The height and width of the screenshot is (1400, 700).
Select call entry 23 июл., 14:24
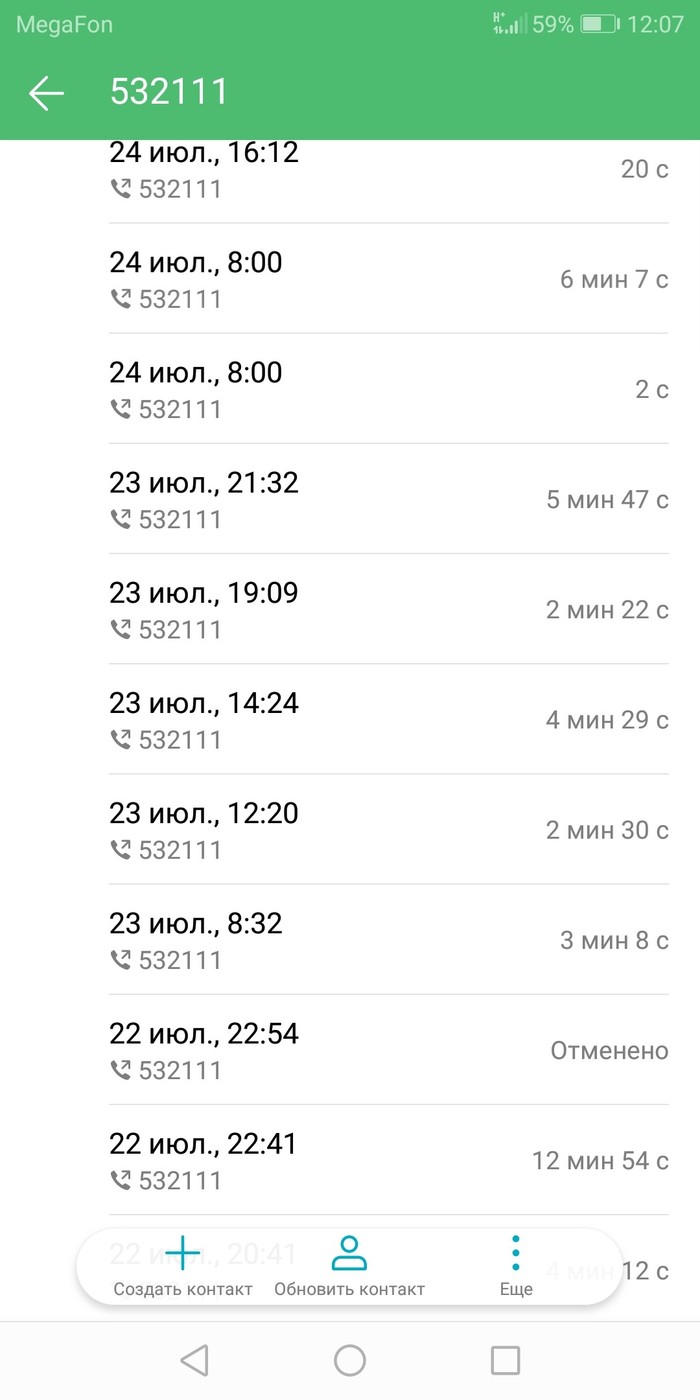click(388, 719)
